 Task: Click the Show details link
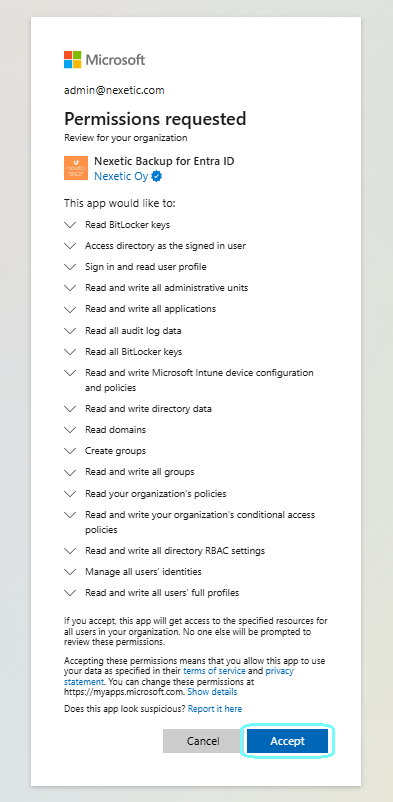(212, 692)
